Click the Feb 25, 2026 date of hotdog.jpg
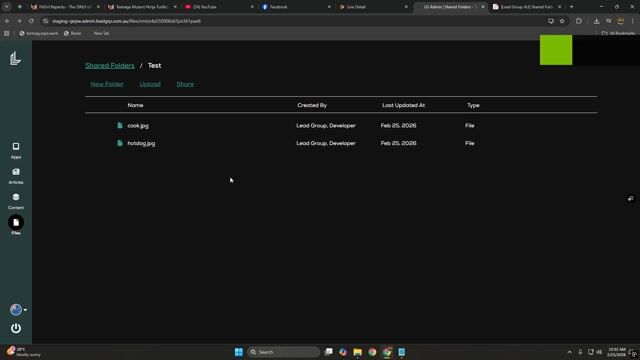640x360 pixels. tap(398, 143)
